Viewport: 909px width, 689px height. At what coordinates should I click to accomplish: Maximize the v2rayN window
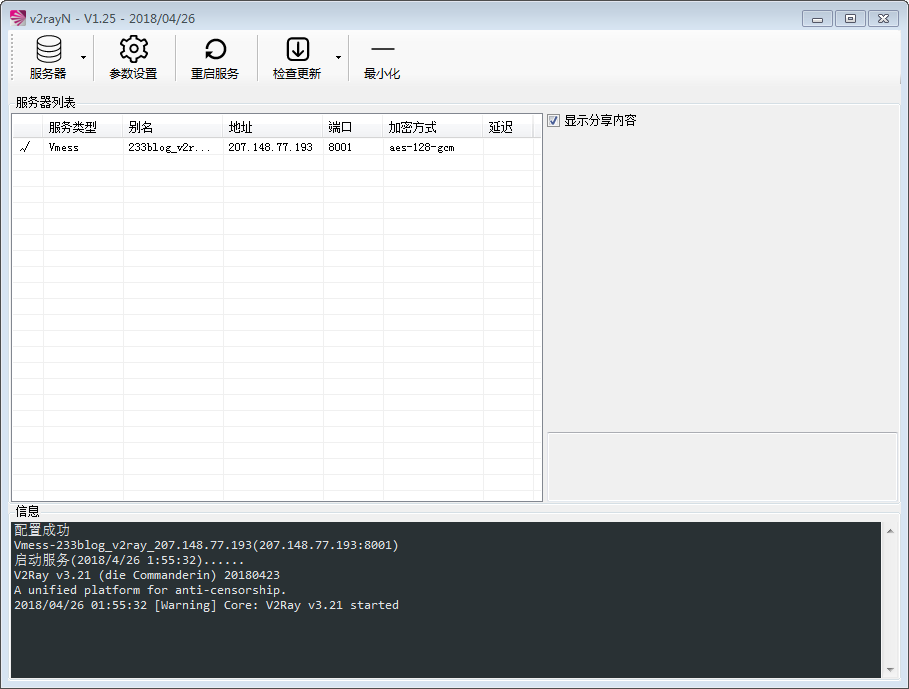tap(850, 19)
